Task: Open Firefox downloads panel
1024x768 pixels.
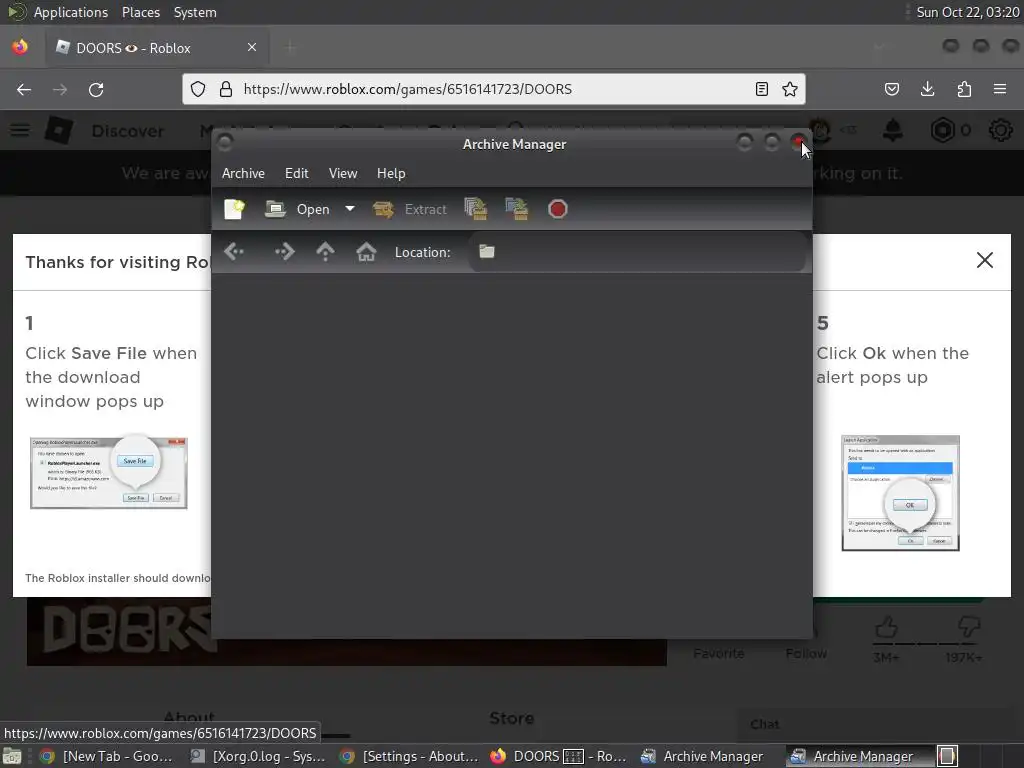Action: click(x=927, y=89)
